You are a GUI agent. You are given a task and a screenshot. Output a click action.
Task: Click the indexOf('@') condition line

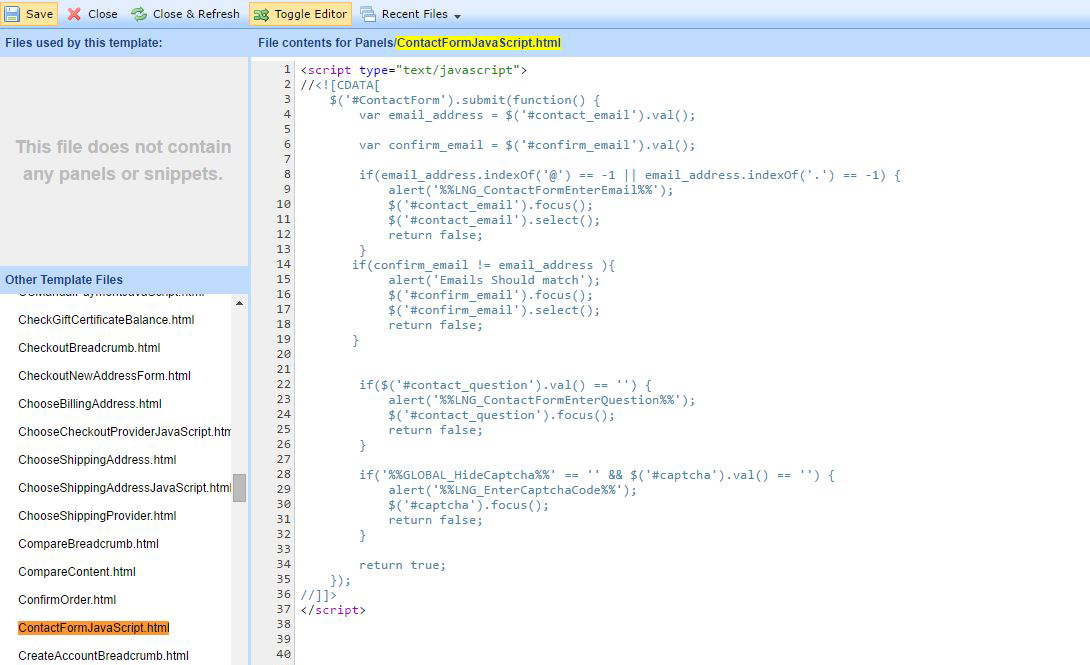click(x=630, y=175)
